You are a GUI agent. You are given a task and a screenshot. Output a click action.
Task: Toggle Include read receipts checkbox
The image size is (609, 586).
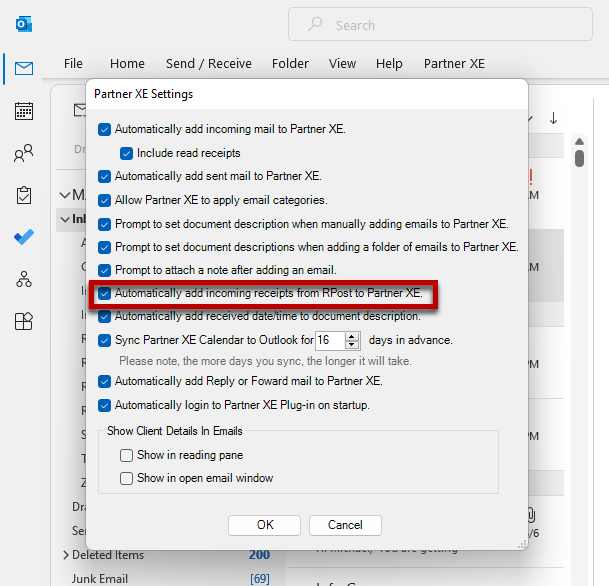click(127, 153)
